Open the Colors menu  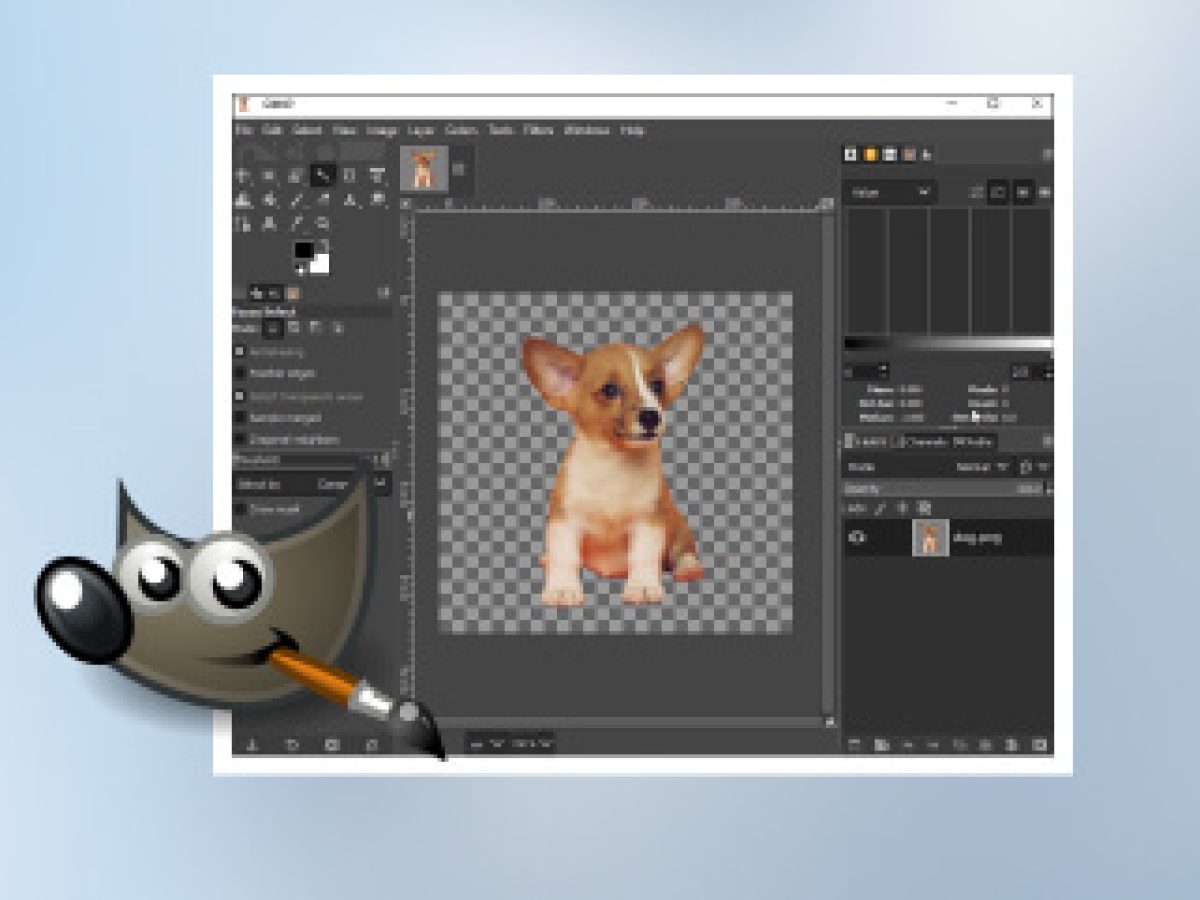coord(461,130)
